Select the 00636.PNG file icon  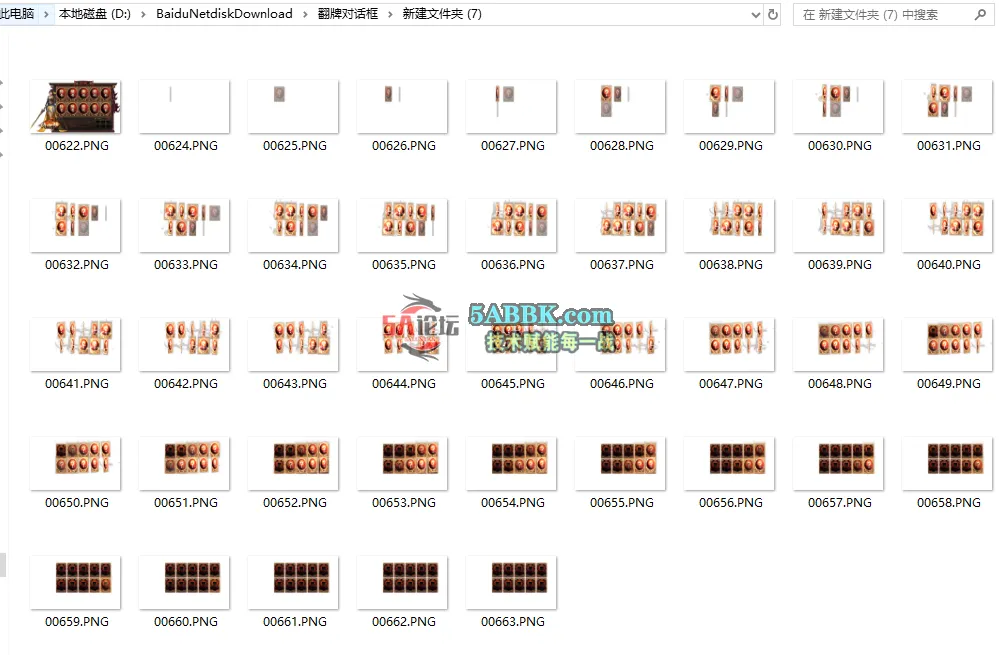(x=512, y=226)
